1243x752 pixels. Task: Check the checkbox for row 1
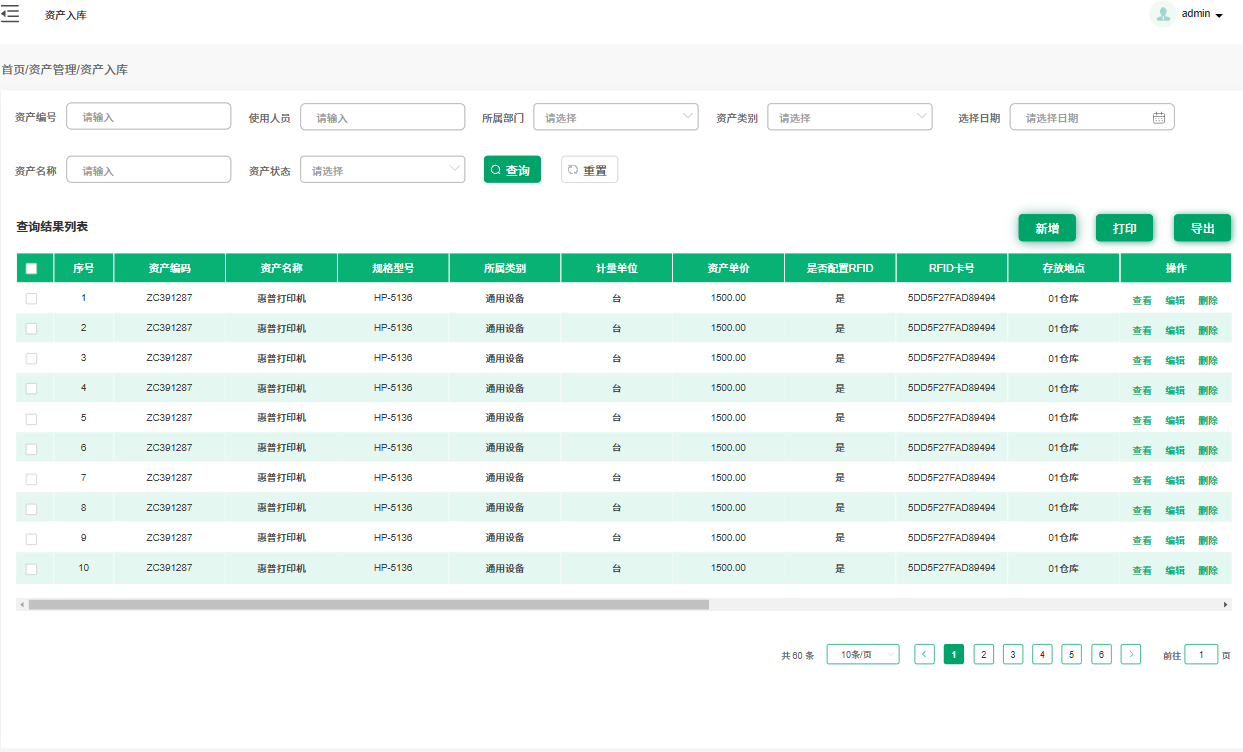31,298
